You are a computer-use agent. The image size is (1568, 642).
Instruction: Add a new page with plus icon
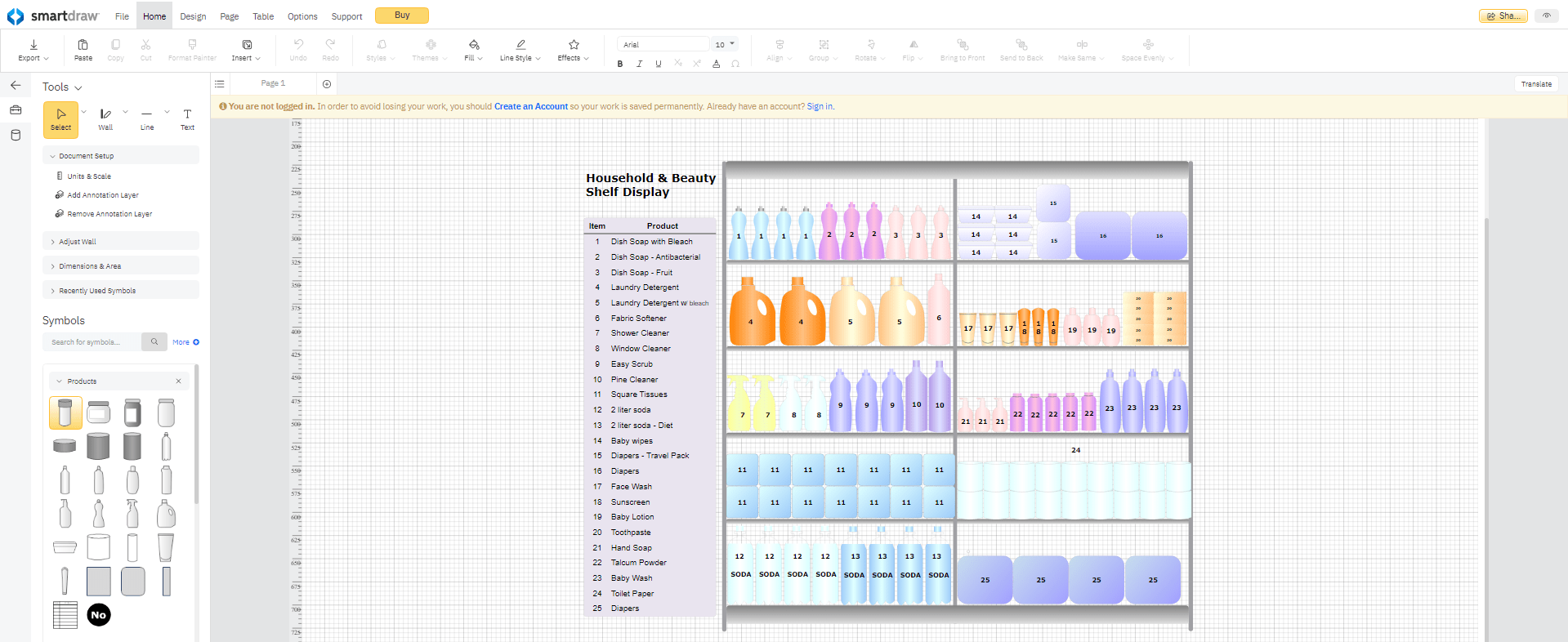tap(327, 84)
